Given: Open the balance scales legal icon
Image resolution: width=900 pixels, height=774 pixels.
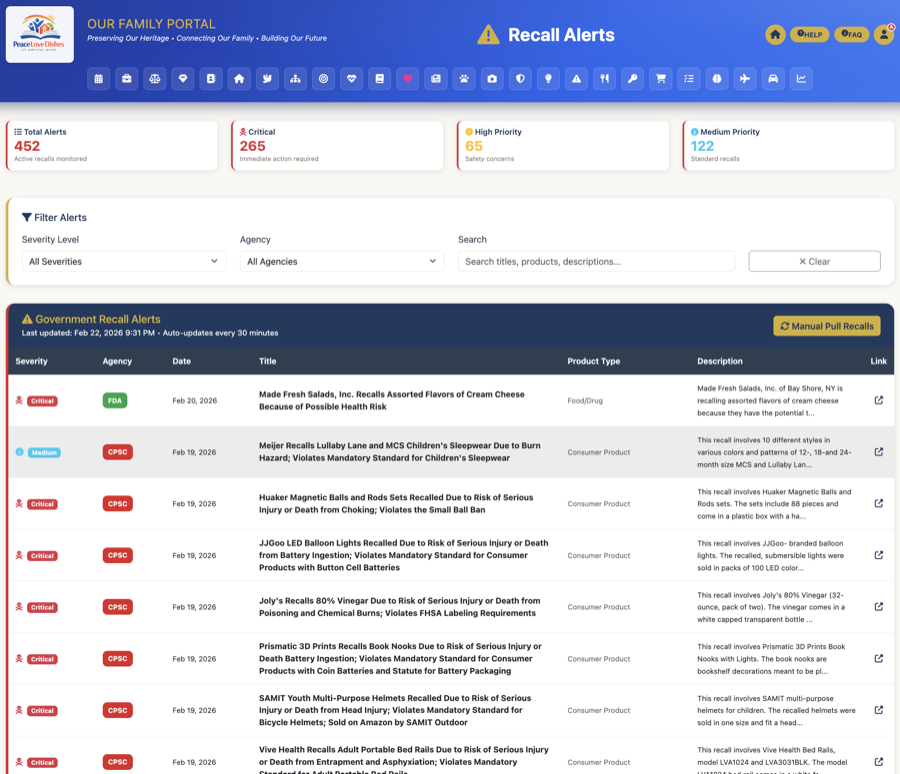Looking at the screenshot, I should coord(155,79).
